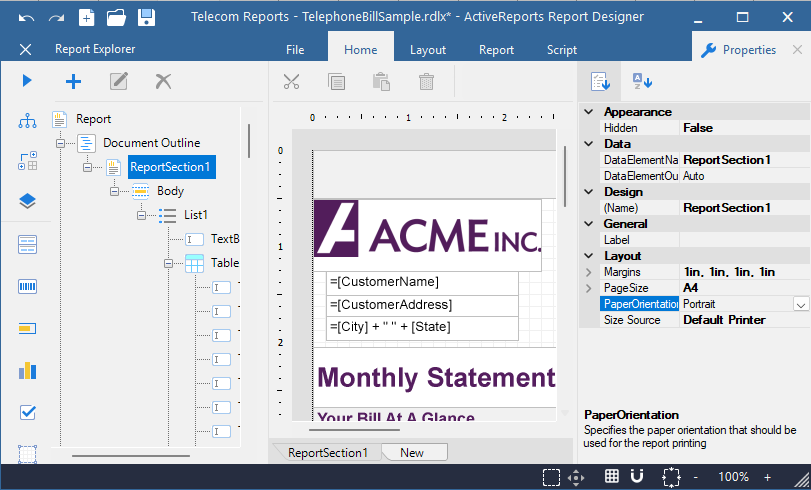Screen dimensions: 811x490
Task: Toggle dotted selection mode in status bar
Action: coord(551,477)
